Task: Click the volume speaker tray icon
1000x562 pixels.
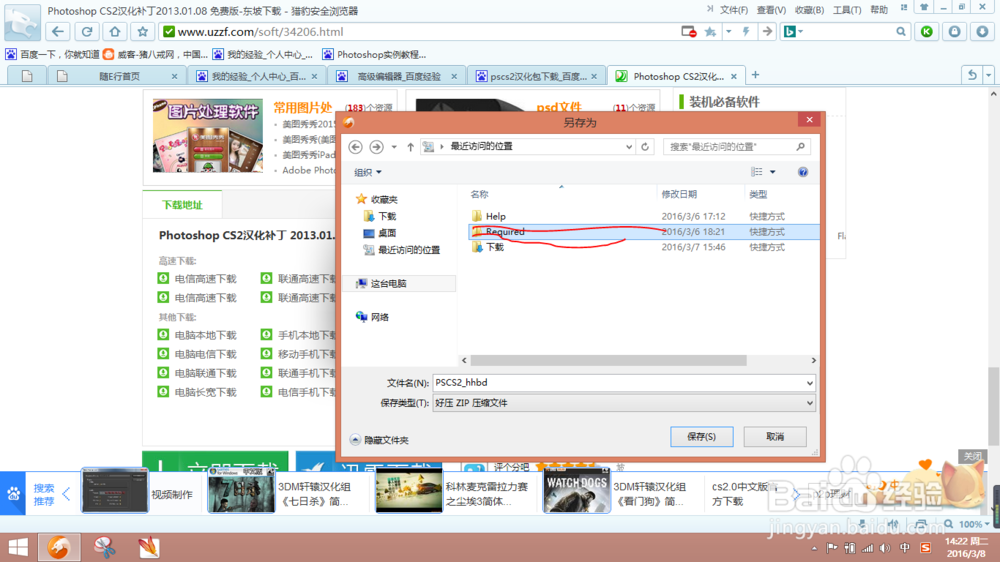Action: coord(885,548)
